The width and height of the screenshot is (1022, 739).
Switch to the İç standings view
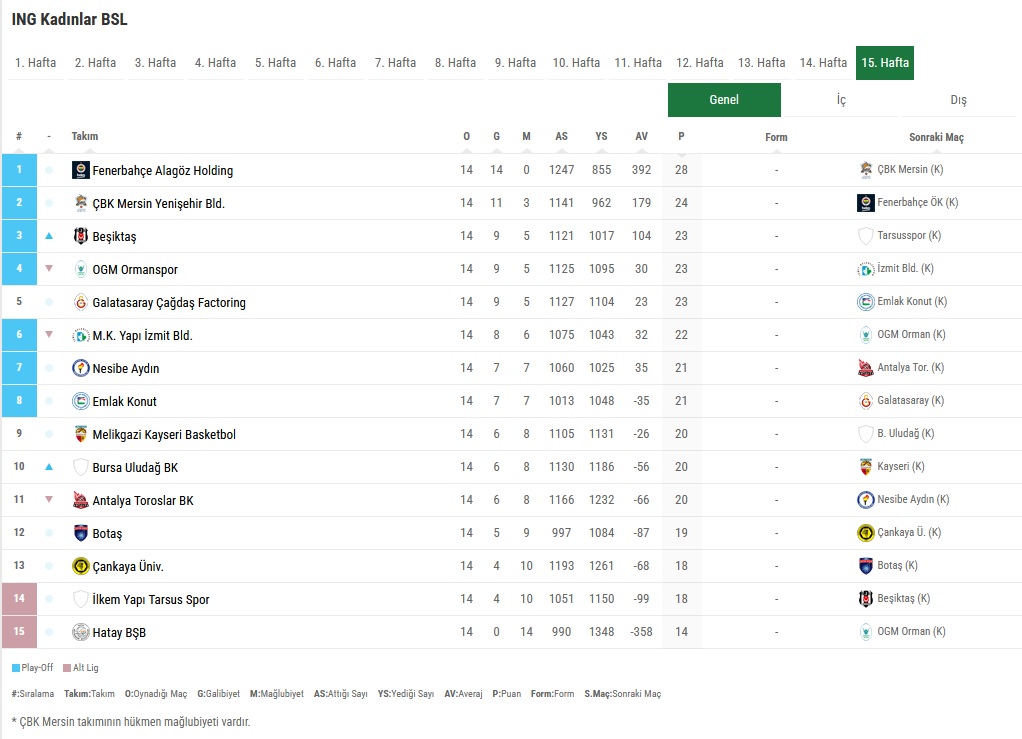point(840,100)
